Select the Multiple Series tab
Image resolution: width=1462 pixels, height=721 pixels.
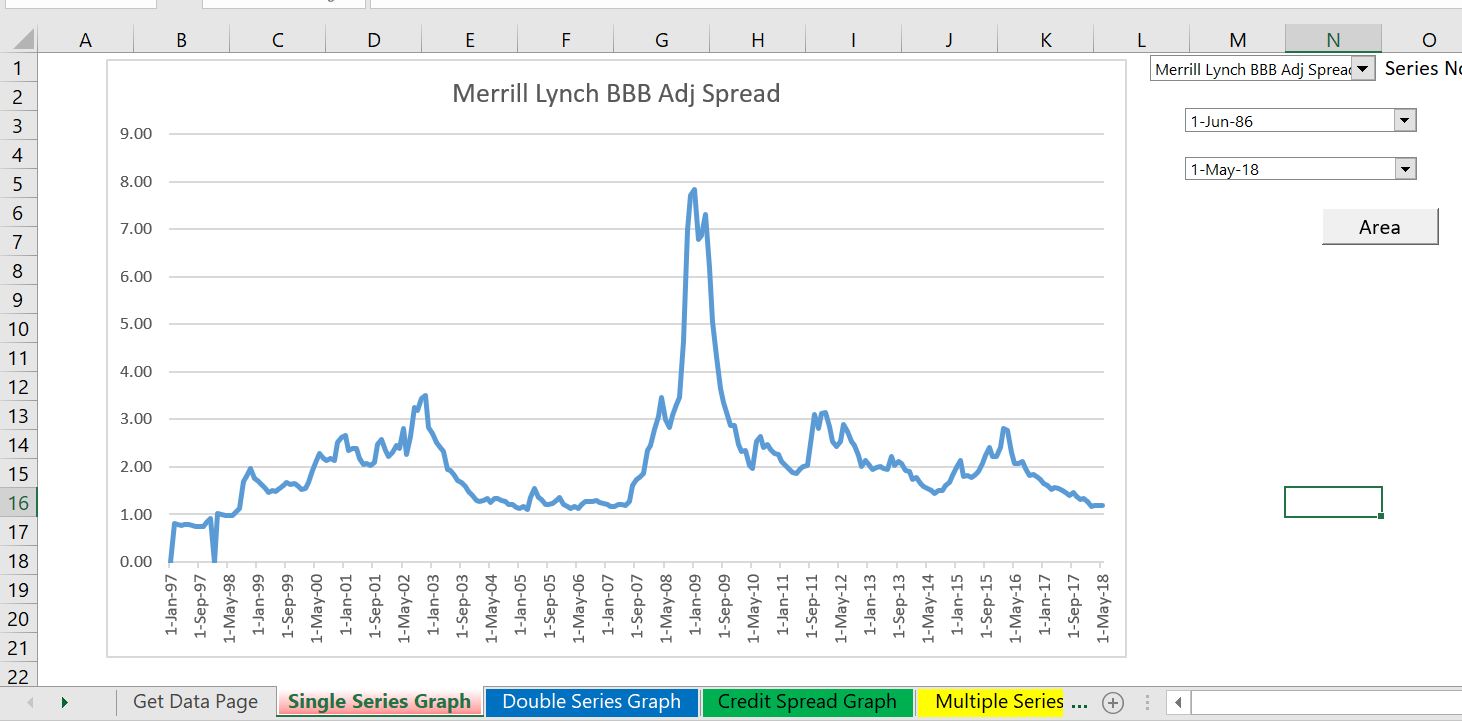[x=1000, y=702]
